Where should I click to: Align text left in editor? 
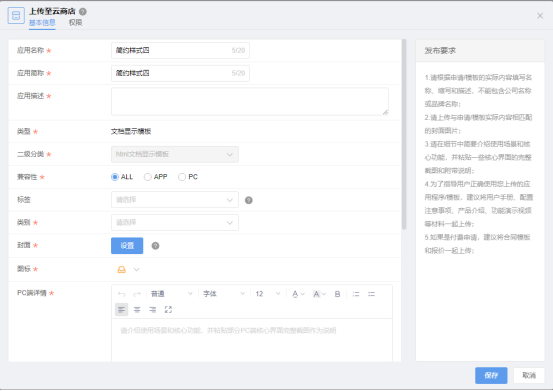point(122,310)
